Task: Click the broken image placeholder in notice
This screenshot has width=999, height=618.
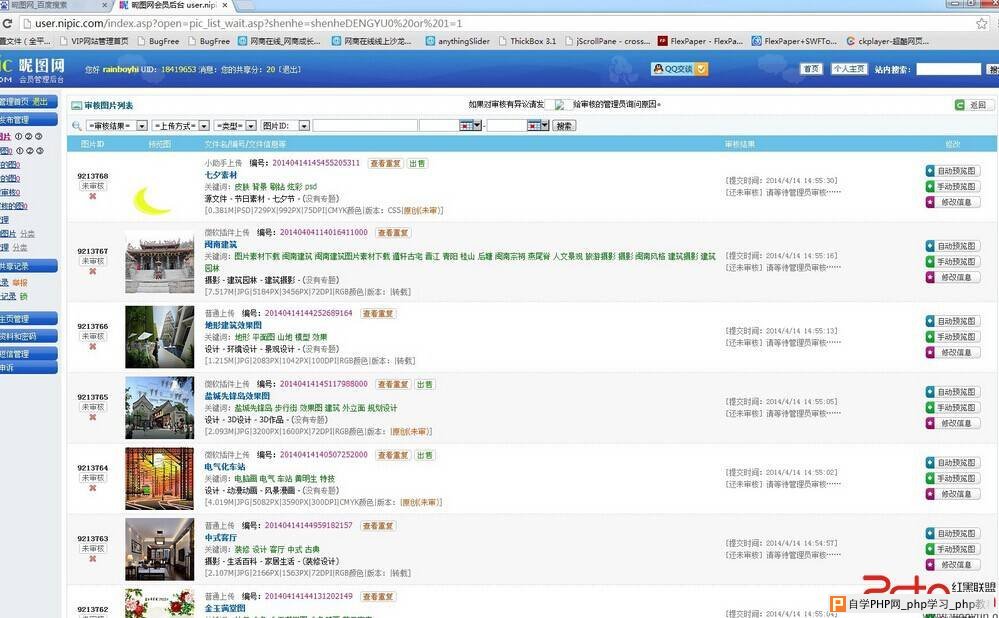Action: pos(559,104)
